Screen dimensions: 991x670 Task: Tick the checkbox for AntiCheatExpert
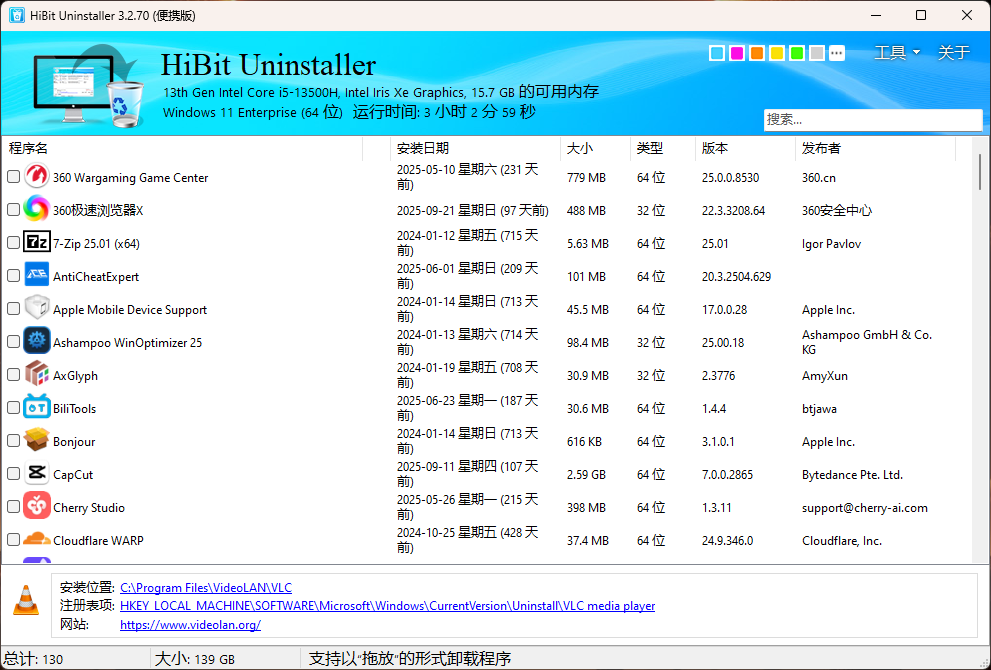pyautogui.click(x=14, y=275)
